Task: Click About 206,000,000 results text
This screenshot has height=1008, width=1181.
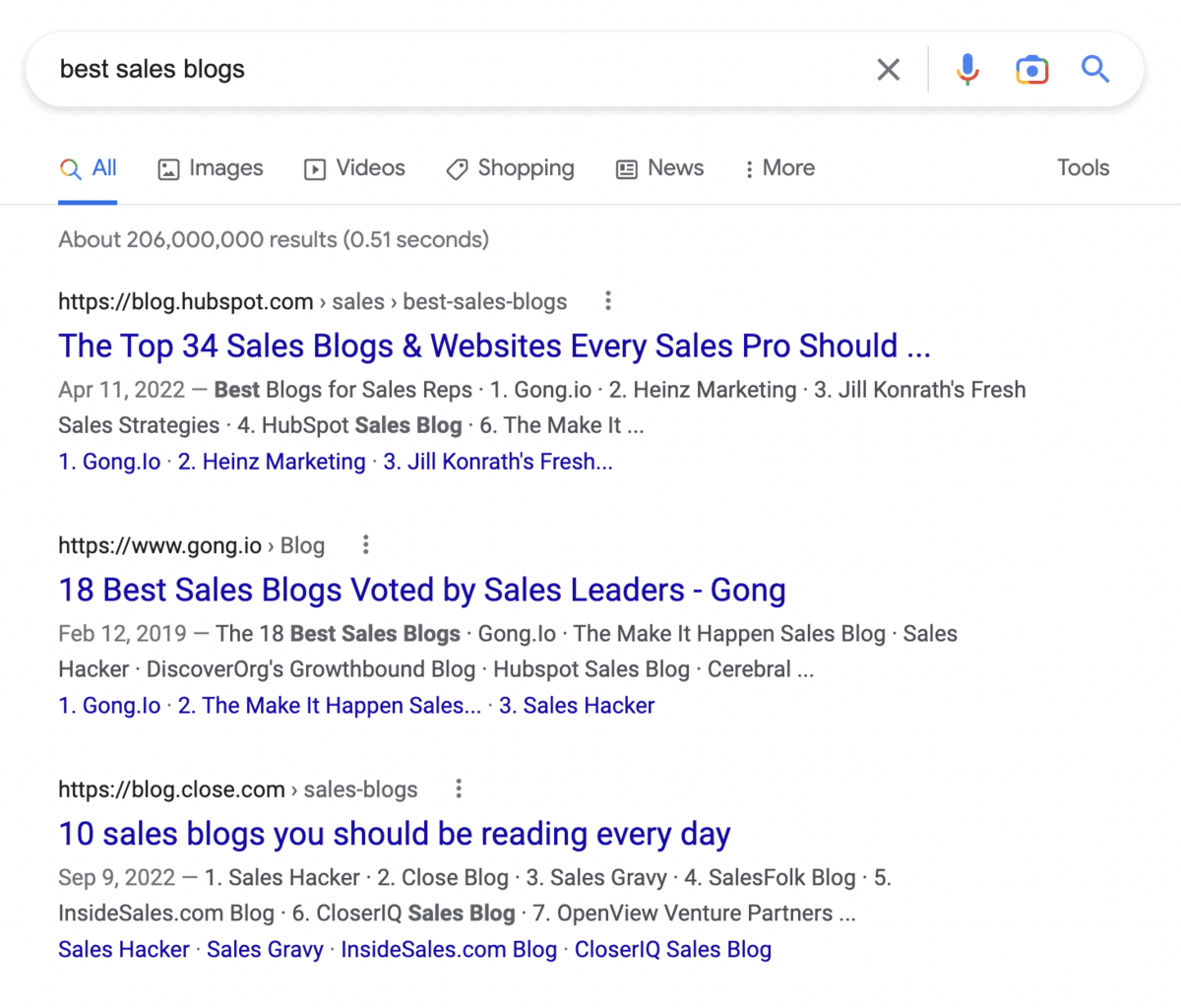Action: [x=274, y=239]
